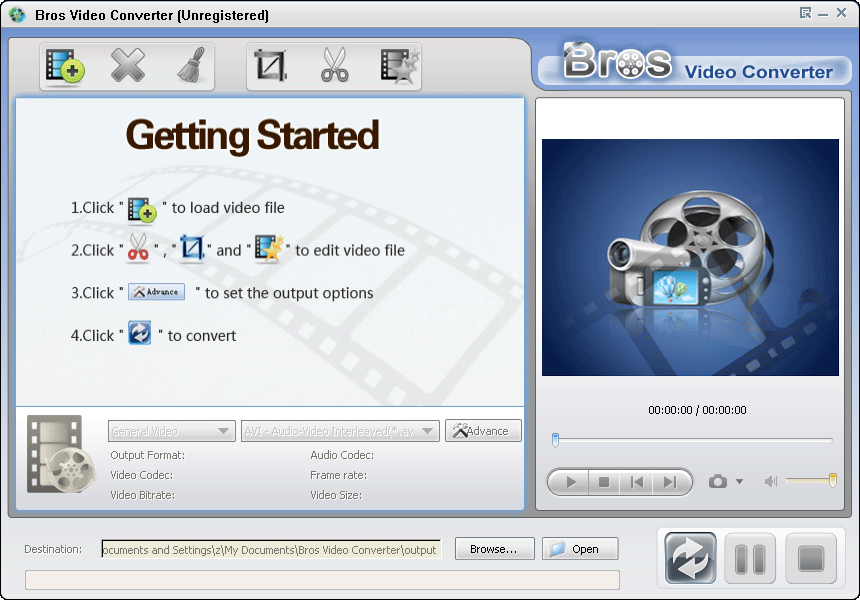The height and width of the screenshot is (600, 860).
Task: Open the video Effects tool icon
Action: click(x=399, y=66)
